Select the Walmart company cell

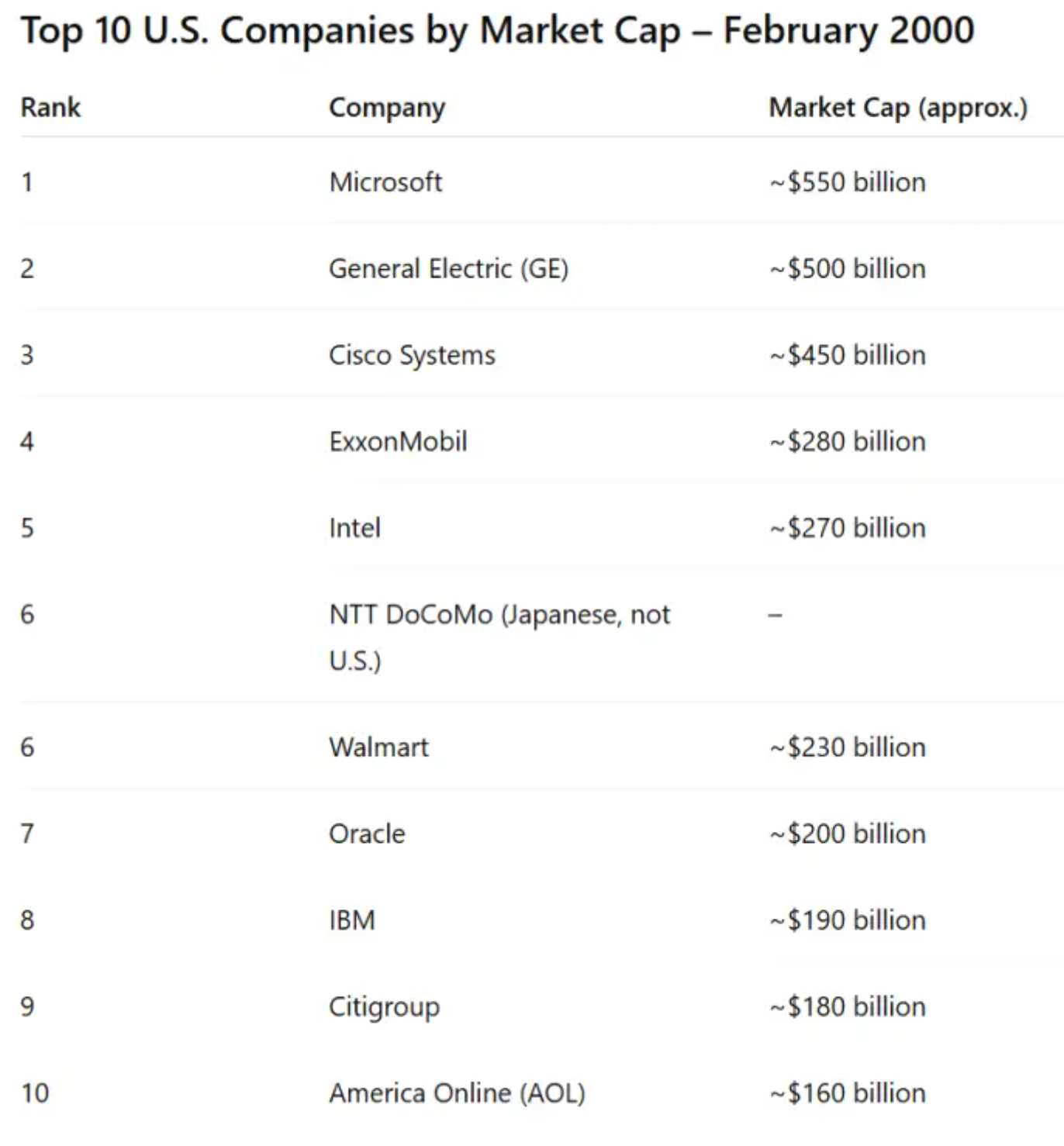coord(378,747)
